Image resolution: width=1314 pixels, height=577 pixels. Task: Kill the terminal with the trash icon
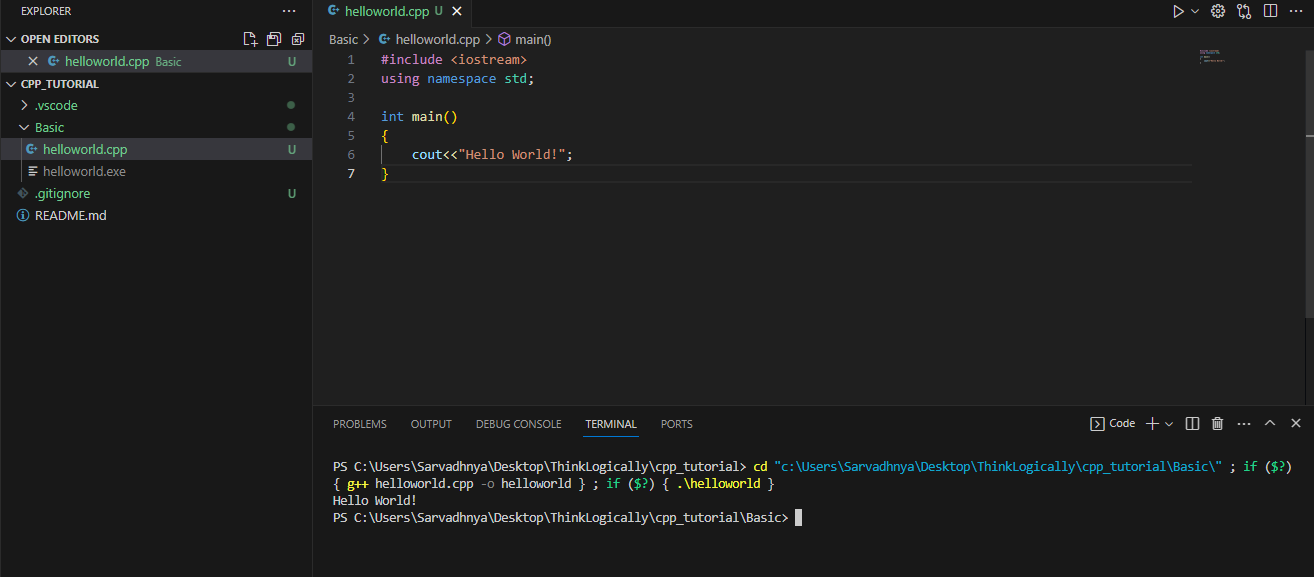coord(1217,423)
